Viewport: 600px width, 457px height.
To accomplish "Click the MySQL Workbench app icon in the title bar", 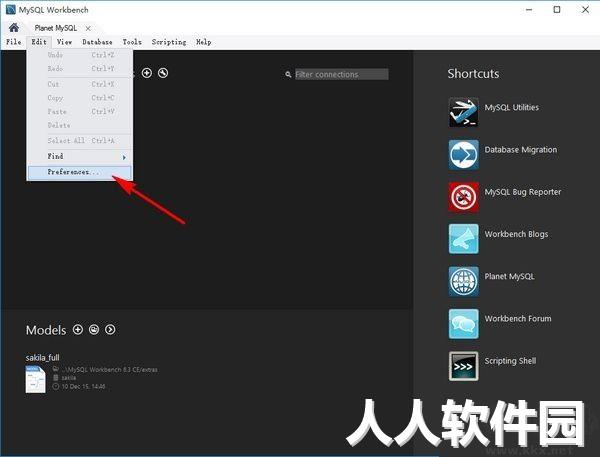I will 11,10.
